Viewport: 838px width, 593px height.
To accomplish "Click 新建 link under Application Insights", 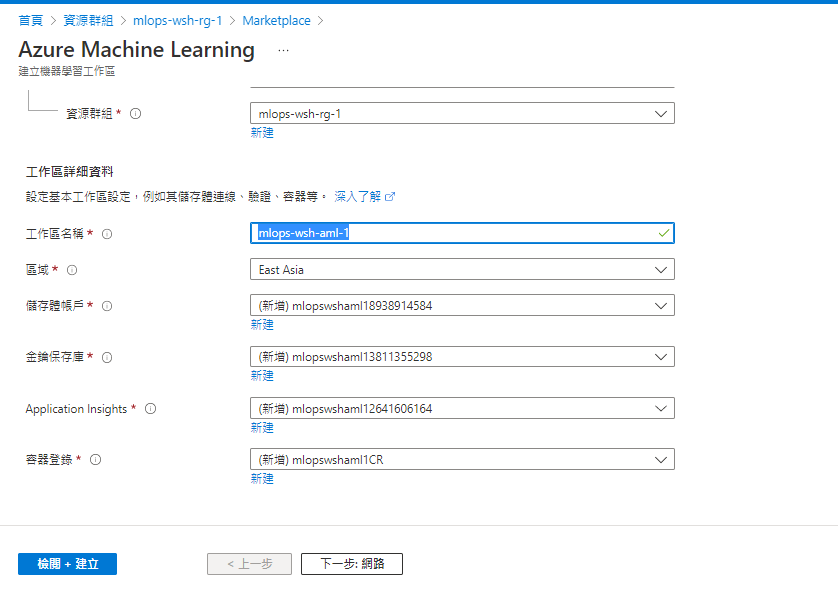I will (262, 427).
